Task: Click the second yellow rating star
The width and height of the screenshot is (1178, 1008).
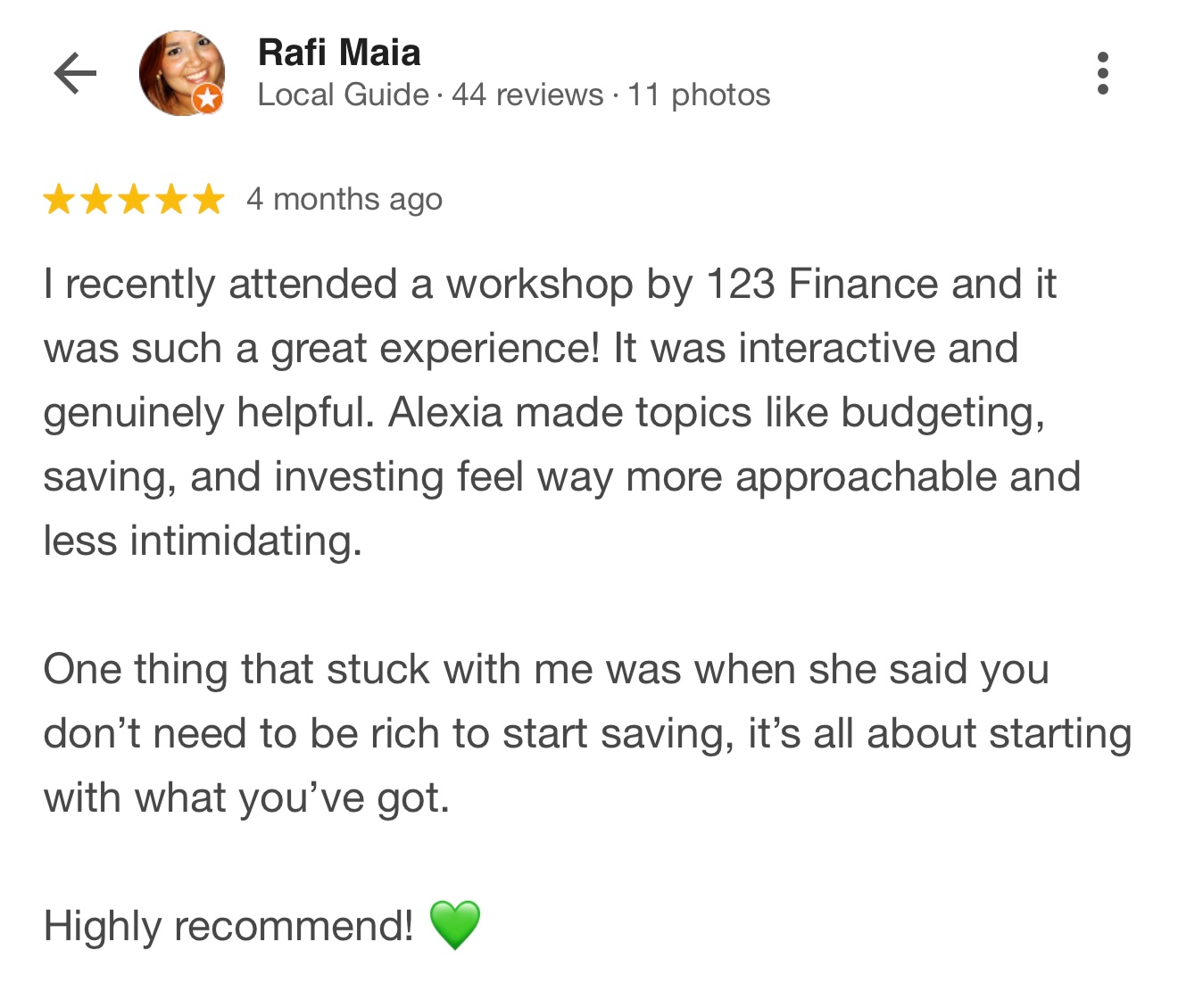Action: 96,199
